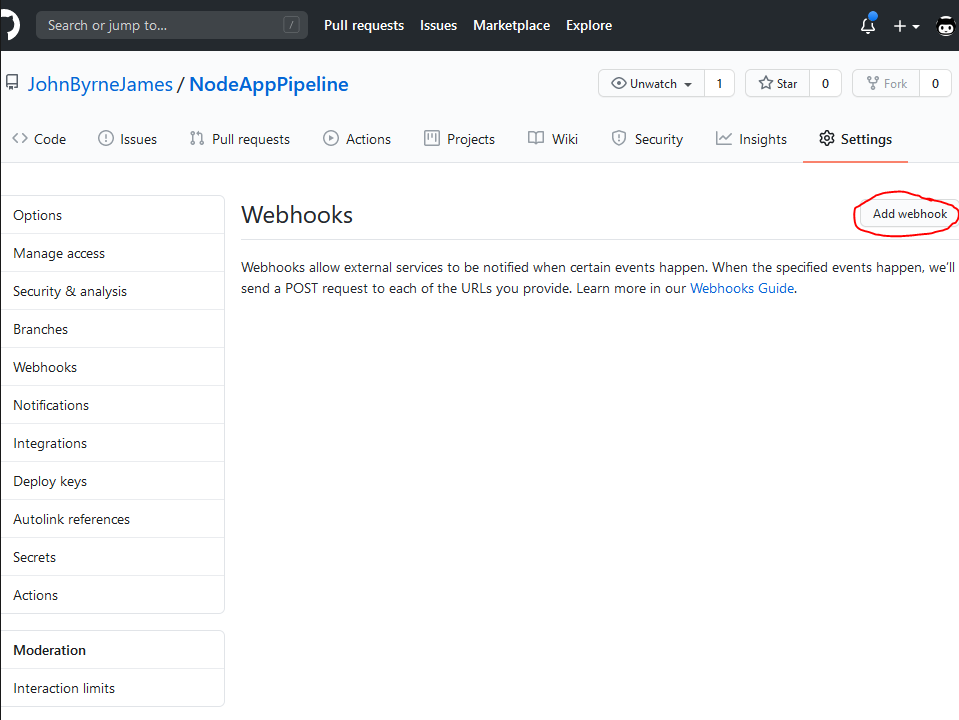Select Security & analysis in sidebar

coord(113,291)
